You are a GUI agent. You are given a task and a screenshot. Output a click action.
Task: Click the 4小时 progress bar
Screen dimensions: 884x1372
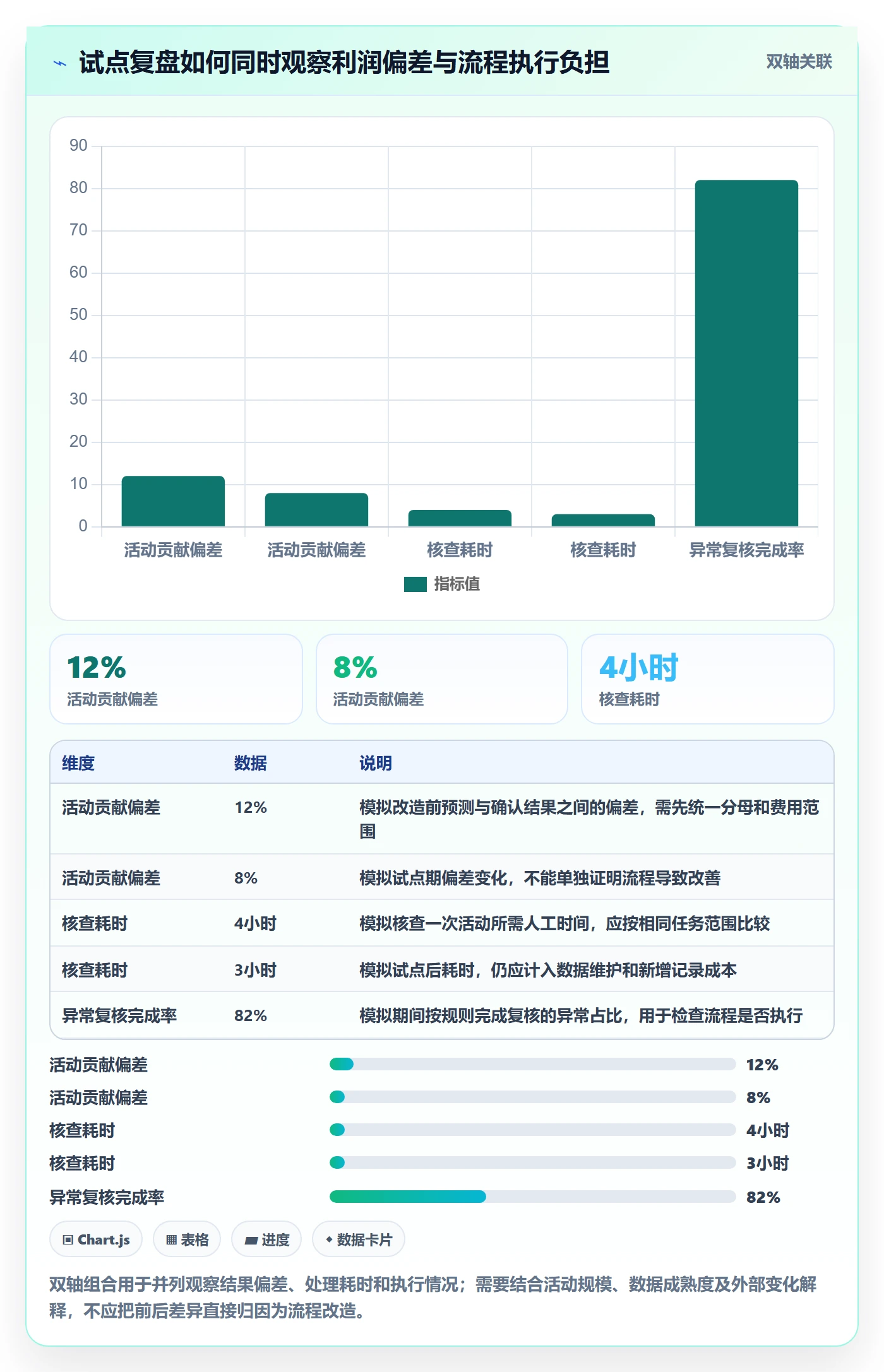(x=532, y=1130)
